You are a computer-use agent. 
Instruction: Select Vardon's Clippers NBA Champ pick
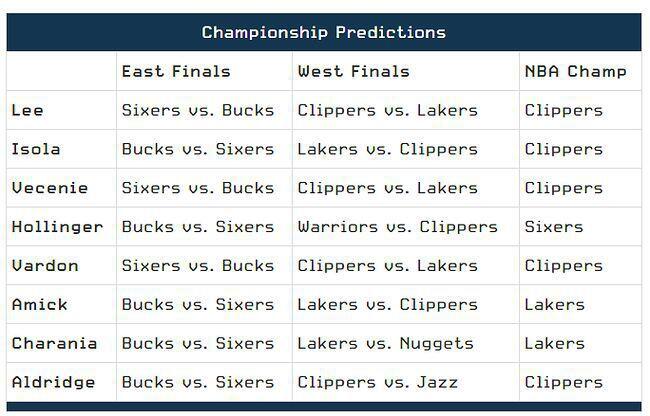(x=563, y=266)
